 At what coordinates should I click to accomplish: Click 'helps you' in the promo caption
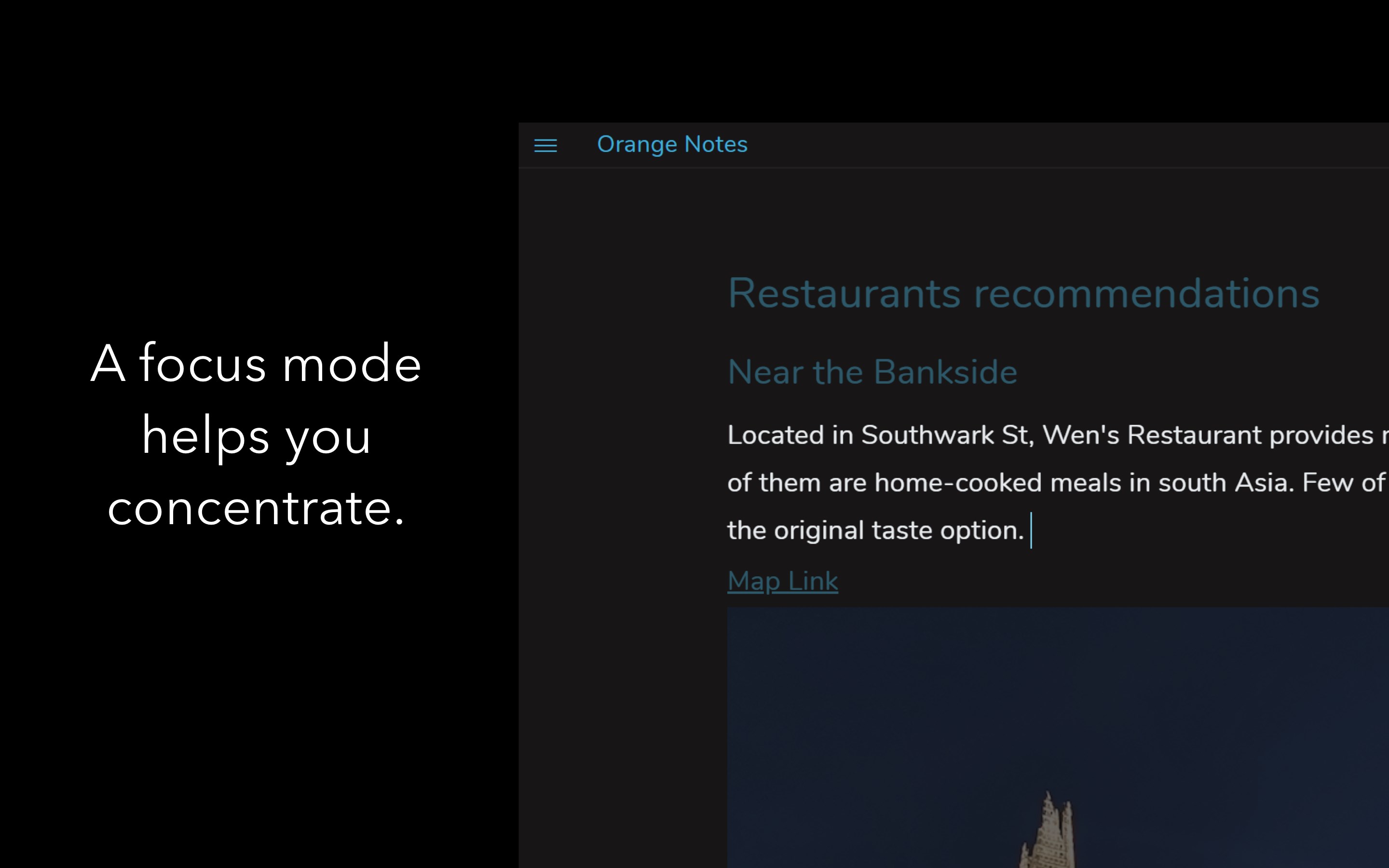256,436
